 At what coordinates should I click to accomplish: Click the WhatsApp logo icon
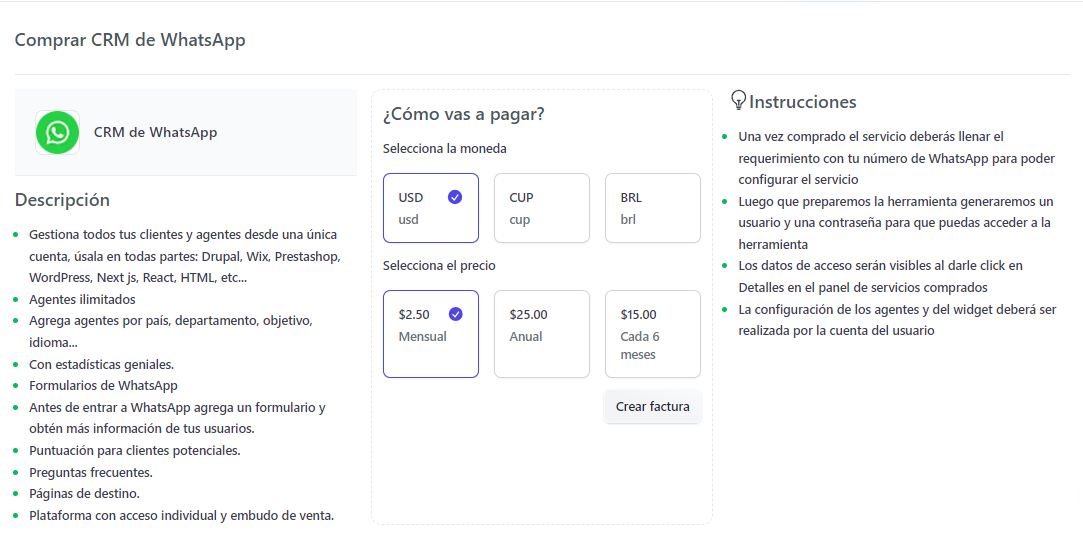pyautogui.click(x=57, y=132)
